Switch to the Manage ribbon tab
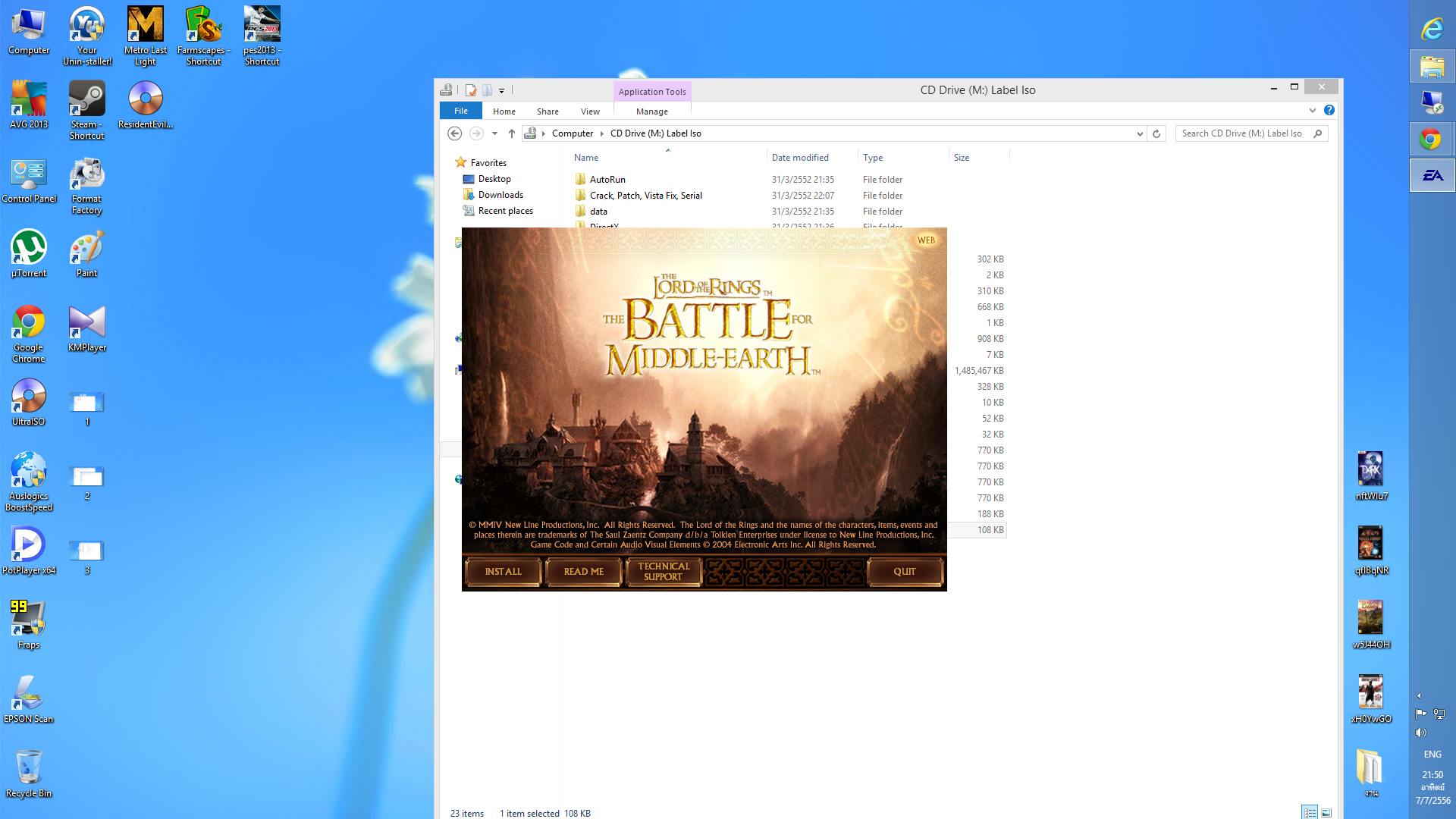Viewport: 1456px width, 819px height. (651, 111)
